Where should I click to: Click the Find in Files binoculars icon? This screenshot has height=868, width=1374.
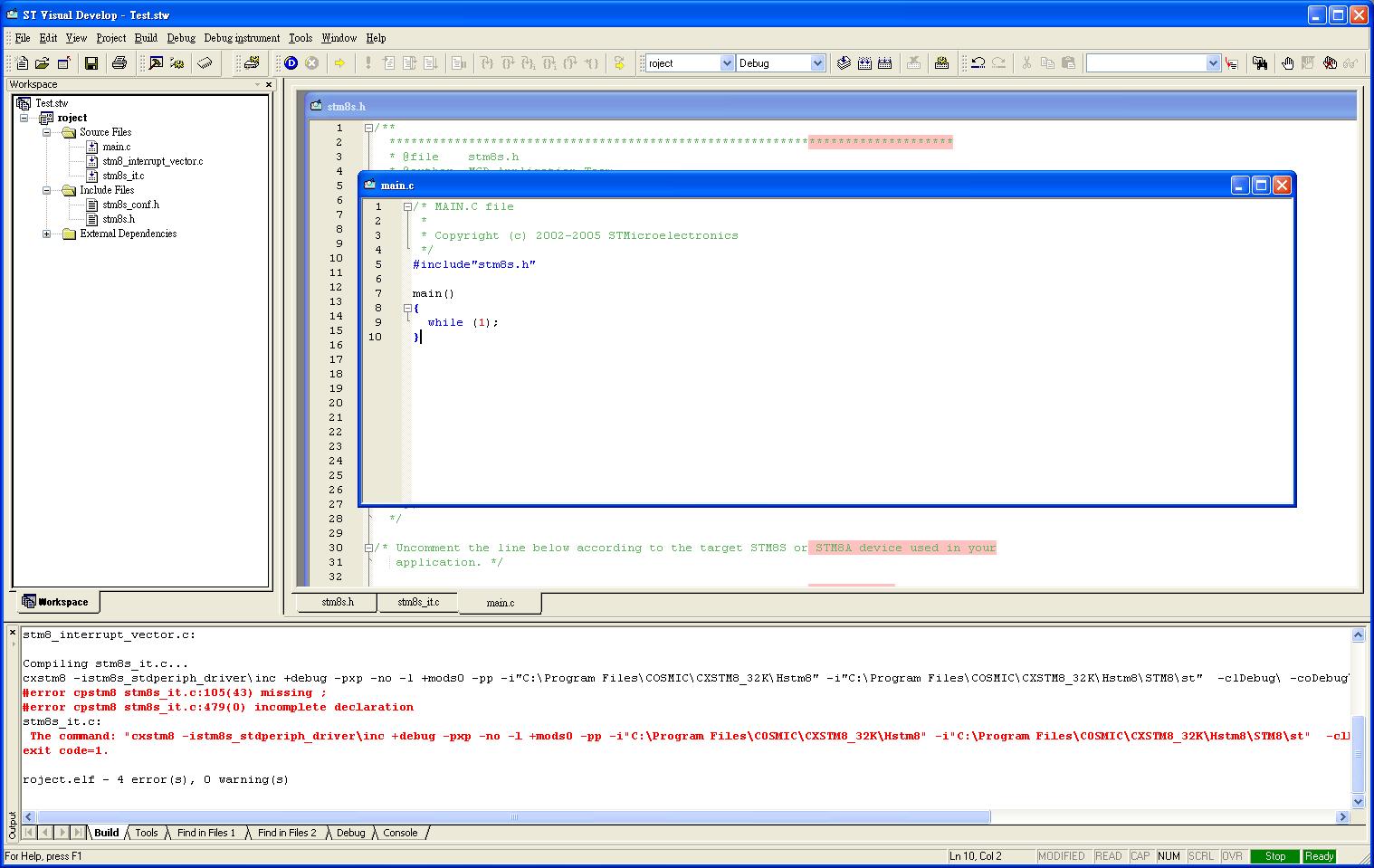point(1259,63)
